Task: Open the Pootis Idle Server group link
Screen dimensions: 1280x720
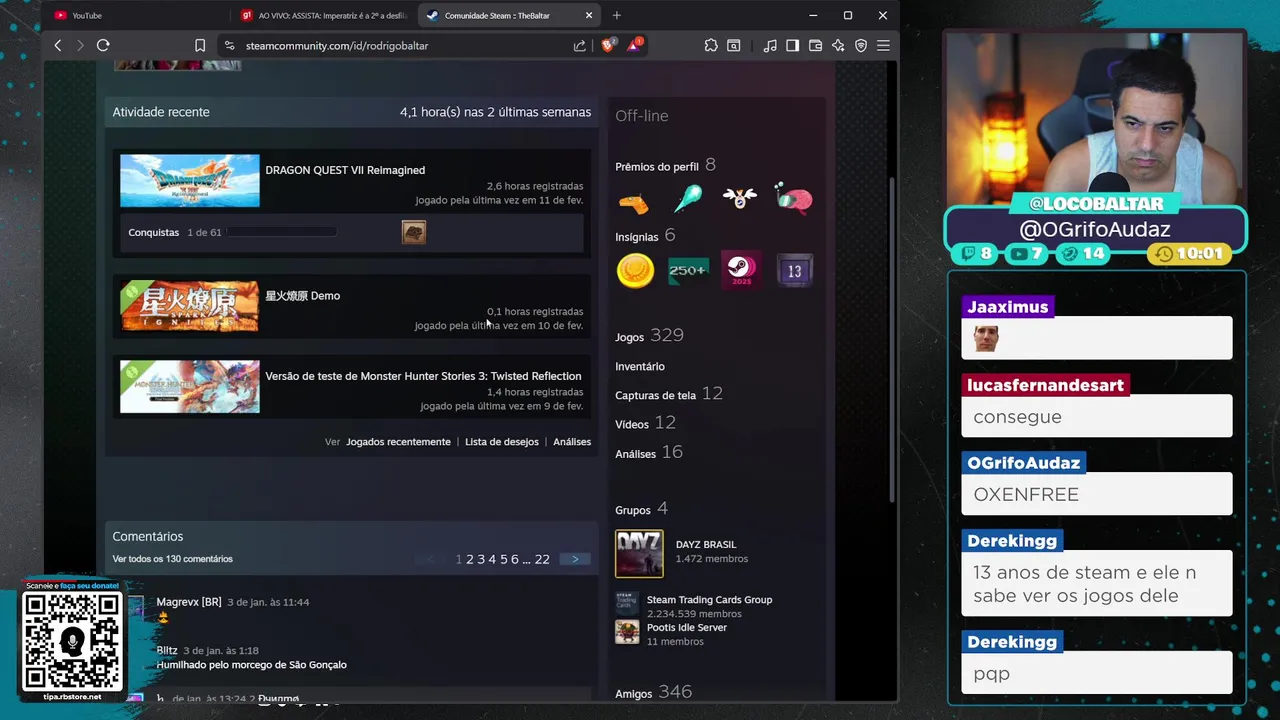Action: 687,627
